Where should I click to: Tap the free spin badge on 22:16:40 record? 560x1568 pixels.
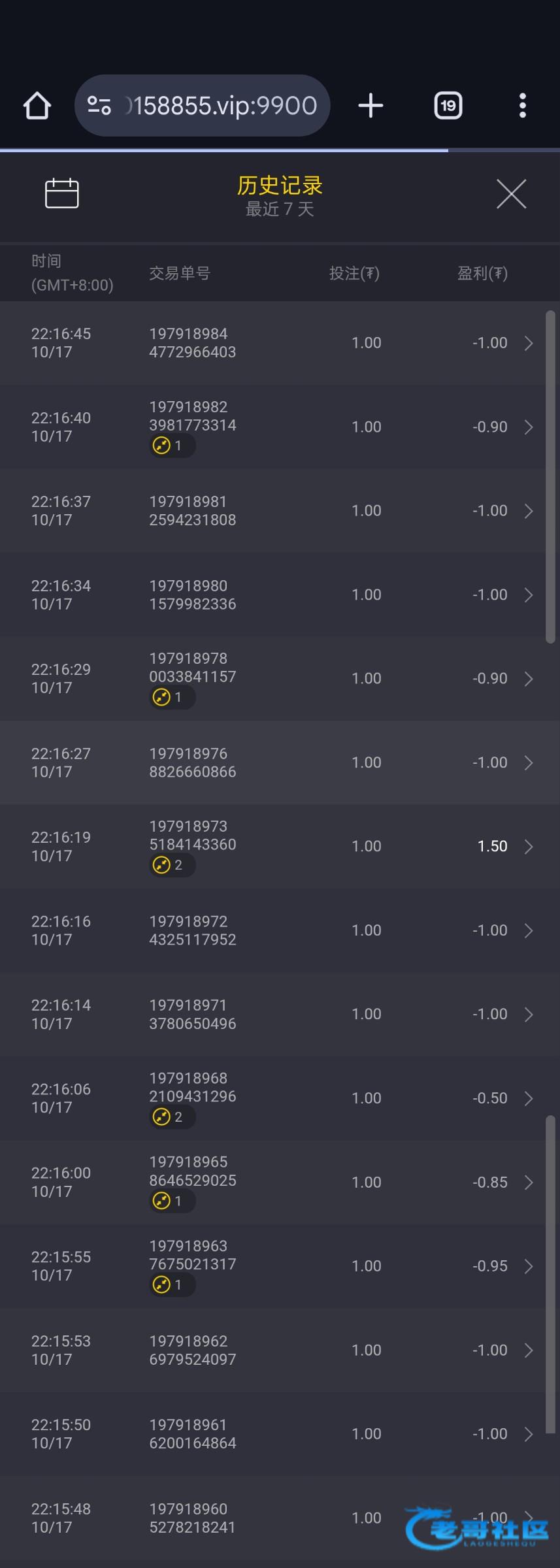coord(172,446)
